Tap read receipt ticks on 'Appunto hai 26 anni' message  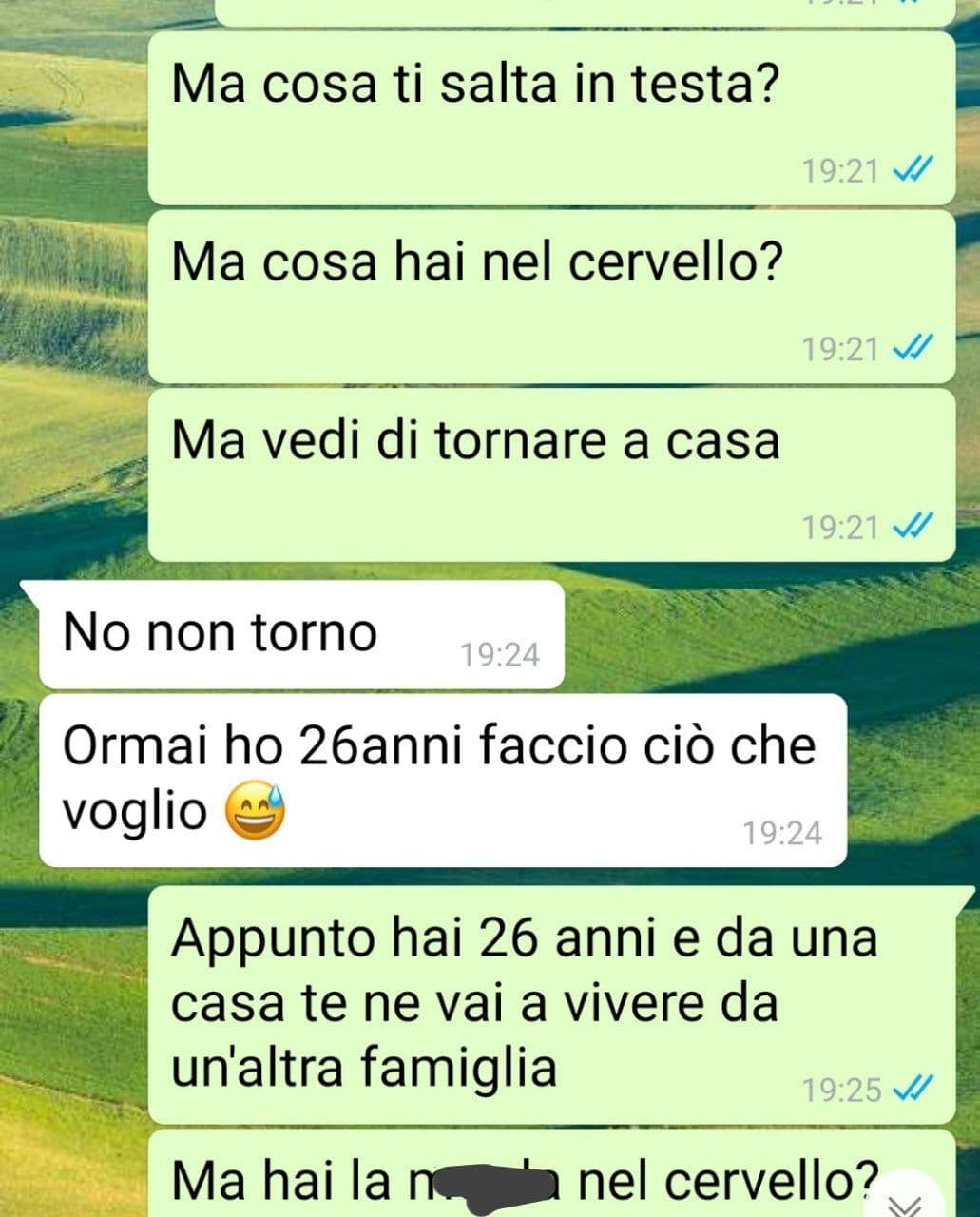(914, 1089)
